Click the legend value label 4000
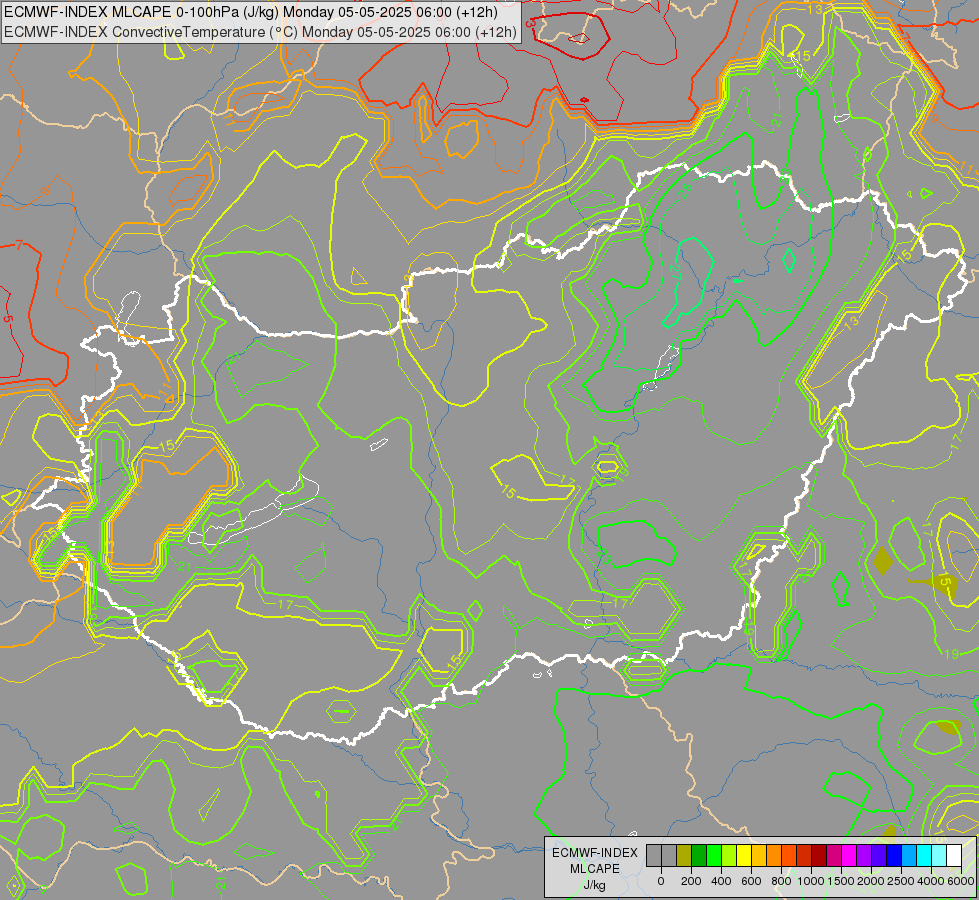The width and height of the screenshot is (979, 900). (931, 881)
